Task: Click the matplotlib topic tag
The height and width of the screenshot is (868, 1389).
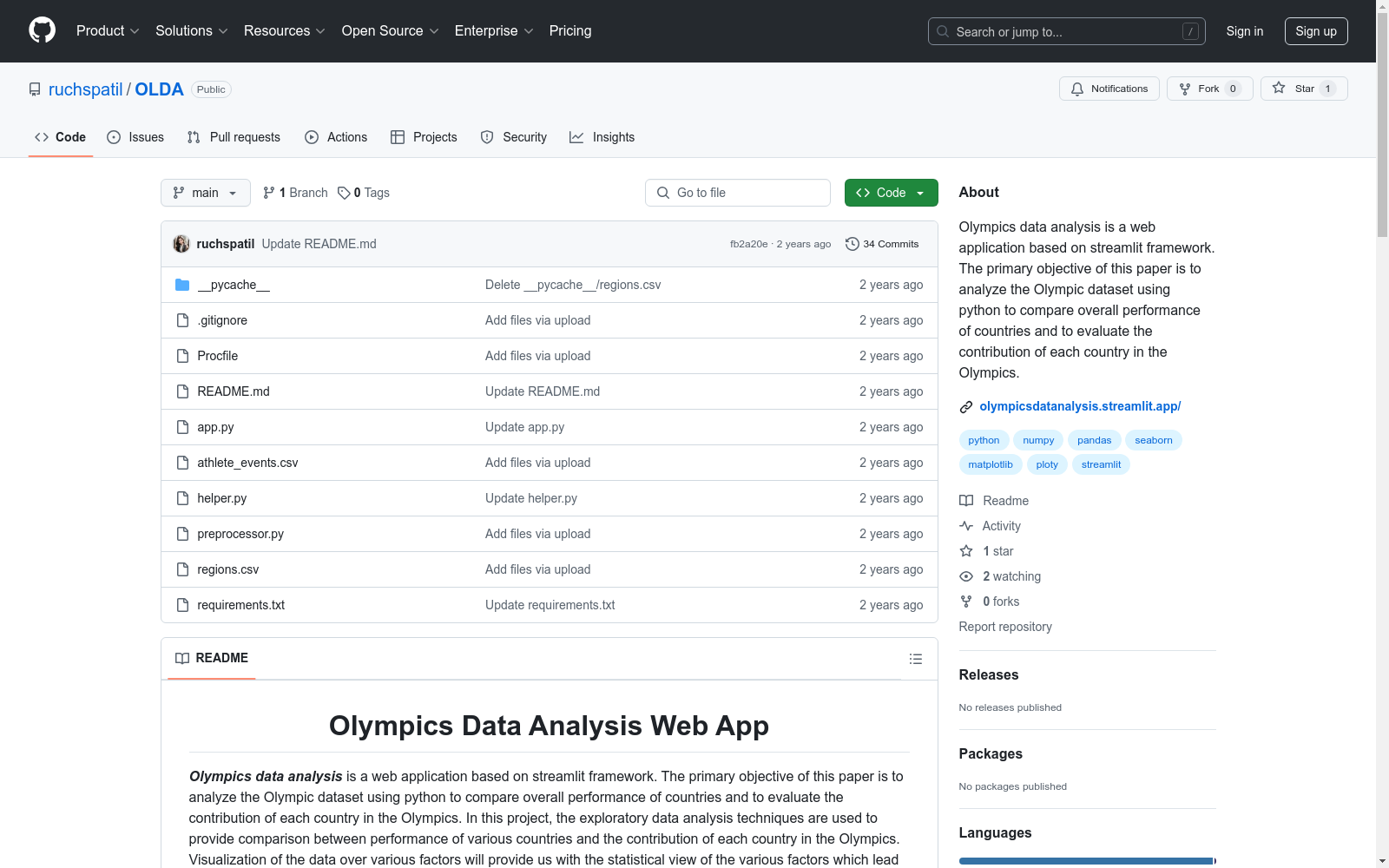Action: [991, 464]
